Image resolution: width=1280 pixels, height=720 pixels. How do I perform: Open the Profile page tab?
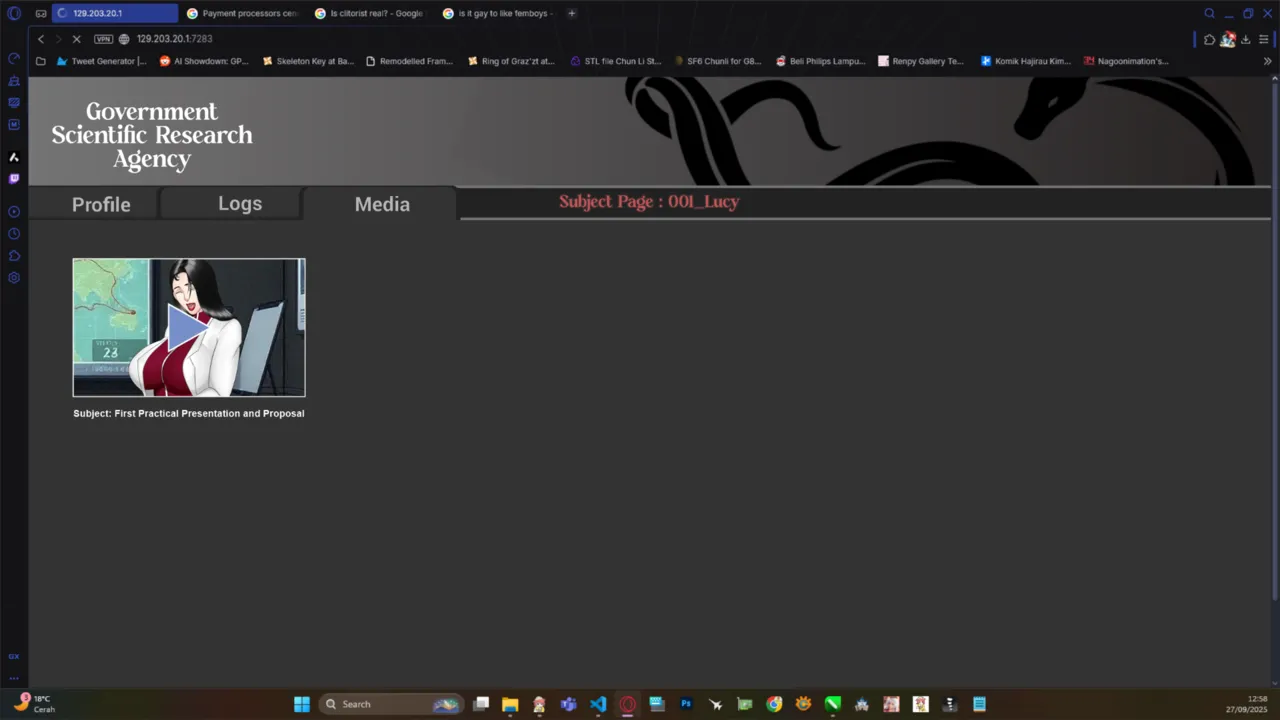(101, 204)
